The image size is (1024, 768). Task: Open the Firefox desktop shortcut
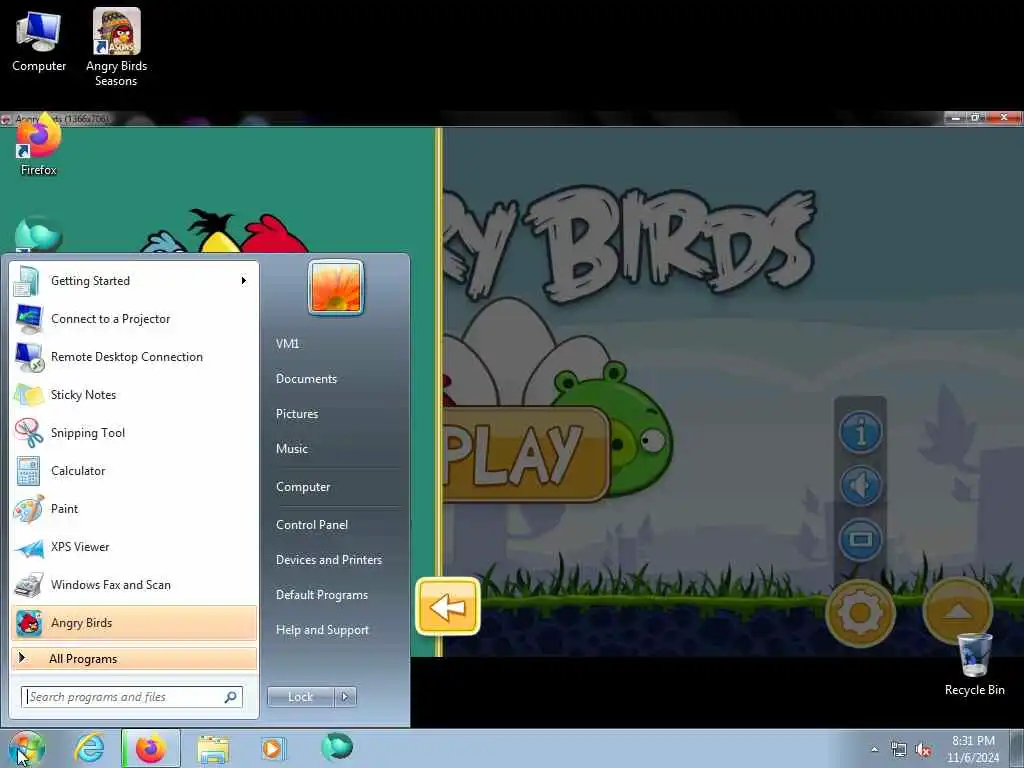[x=38, y=147]
